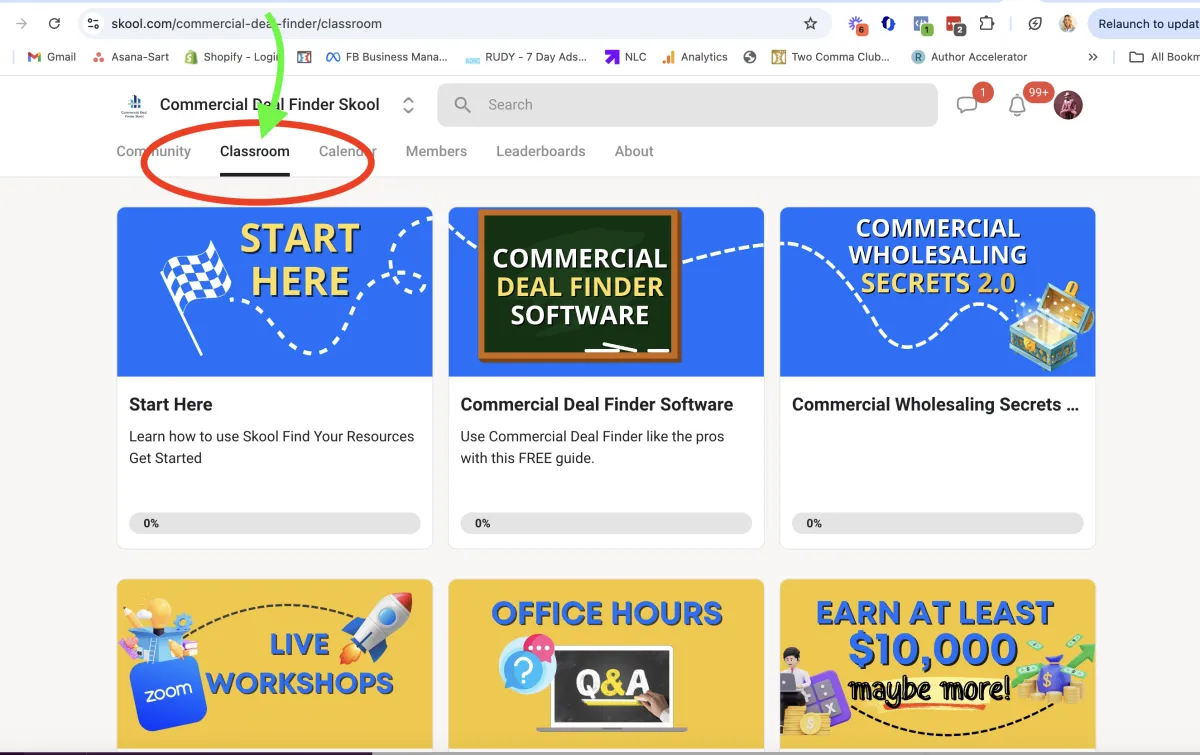Click the browser address bar URL
This screenshot has height=755, width=1200.
246,23
